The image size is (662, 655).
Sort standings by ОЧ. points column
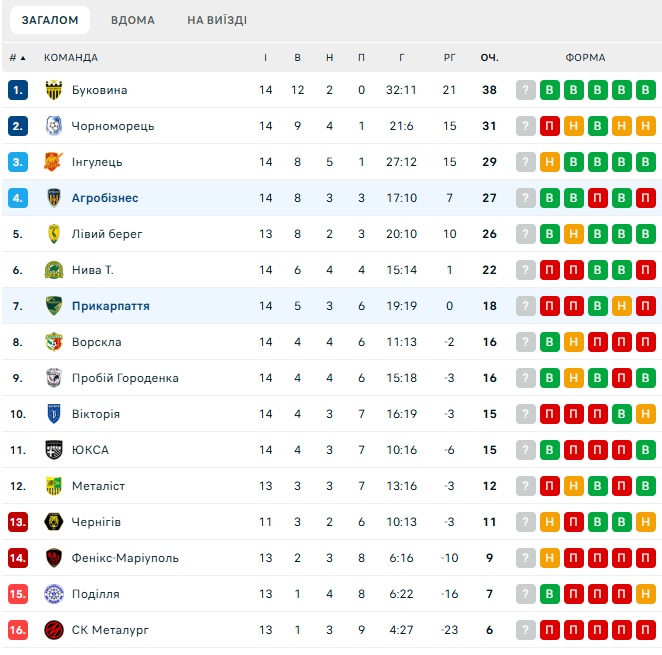click(489, 57)
